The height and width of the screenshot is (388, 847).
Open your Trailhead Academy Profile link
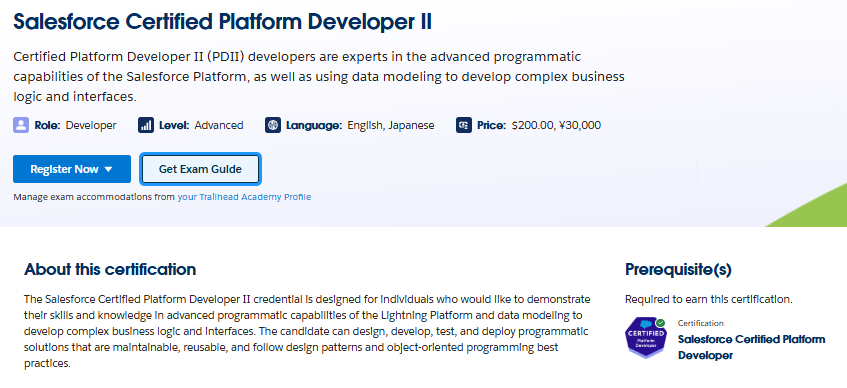244,197
